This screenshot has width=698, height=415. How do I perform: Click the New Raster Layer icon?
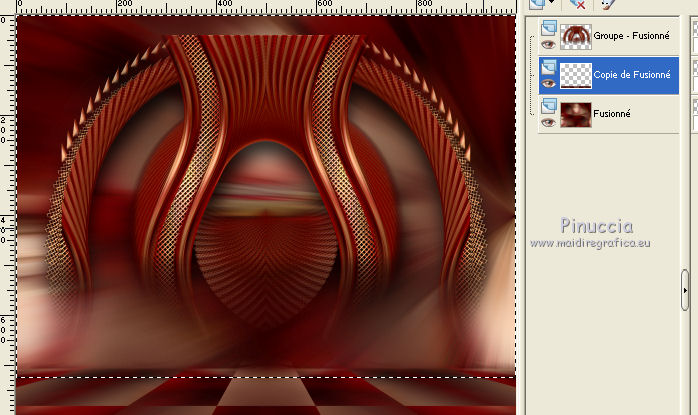click(x=537, y=4)
